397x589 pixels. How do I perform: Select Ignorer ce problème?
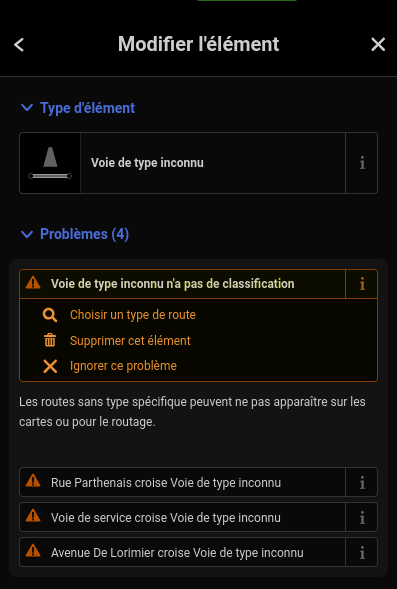point(123,366)
